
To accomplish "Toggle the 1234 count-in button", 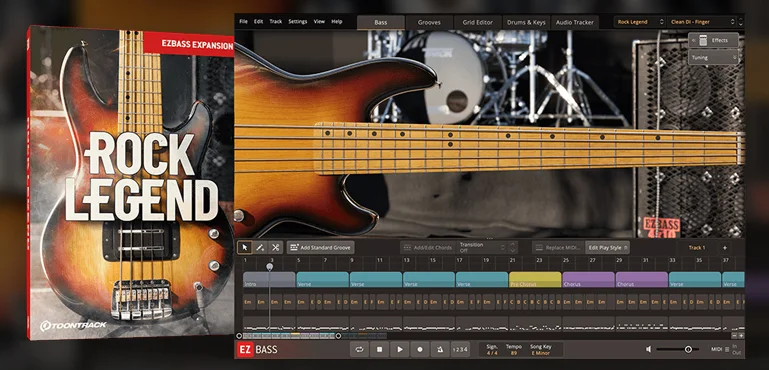I will point(460,349).
